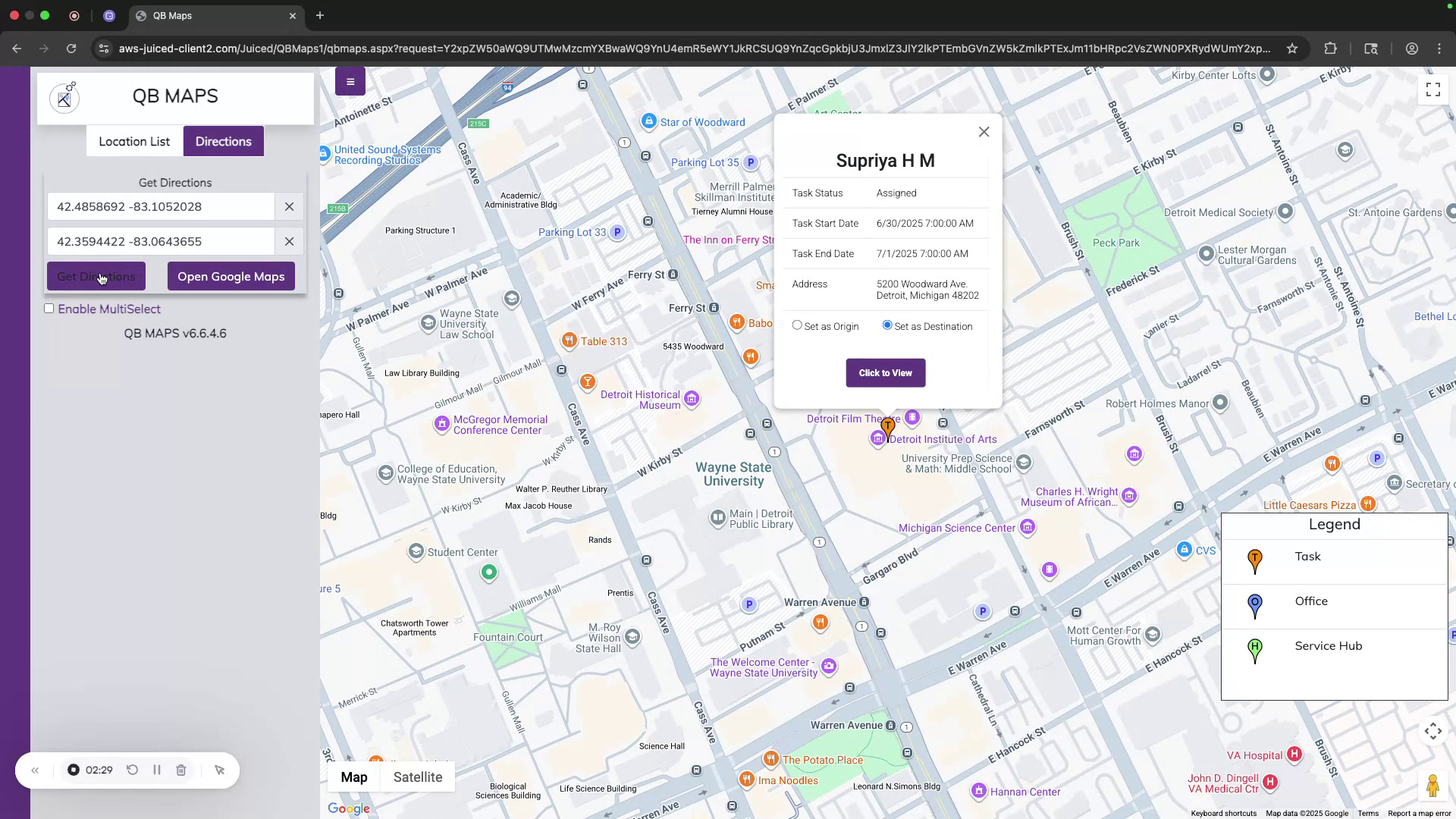The height and width of the screenshot is (819, 1456).
Task: Pause the recording timer at 02:29
Action: point(157,770)
